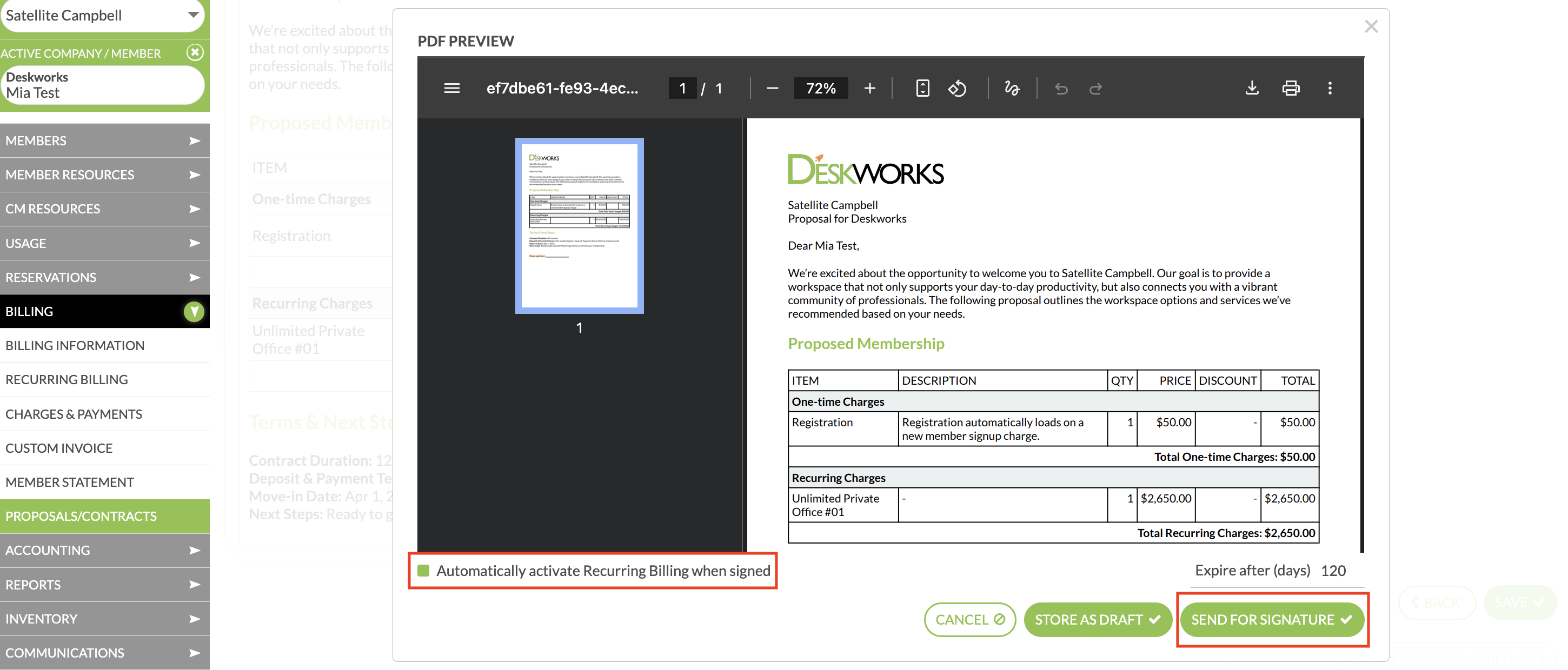This screenshot has height=670, width=1568.
Task: Click Store as Draft button
Action: pyautogui.click(x=1097, y=619)
